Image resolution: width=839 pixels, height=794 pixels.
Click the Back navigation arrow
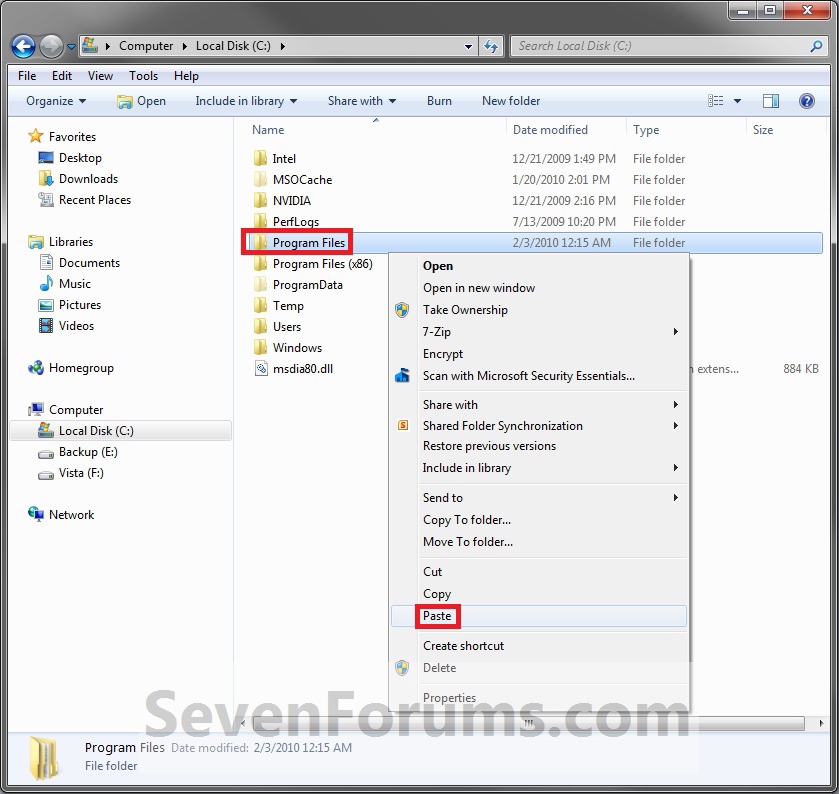click(x=24, y=47)
